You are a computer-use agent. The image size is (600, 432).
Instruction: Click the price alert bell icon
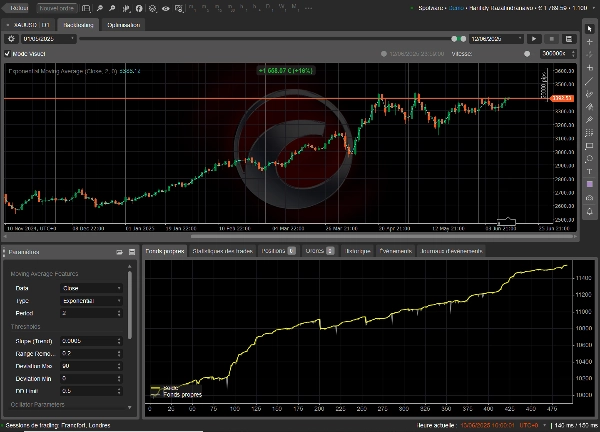(x=590, y=211)
